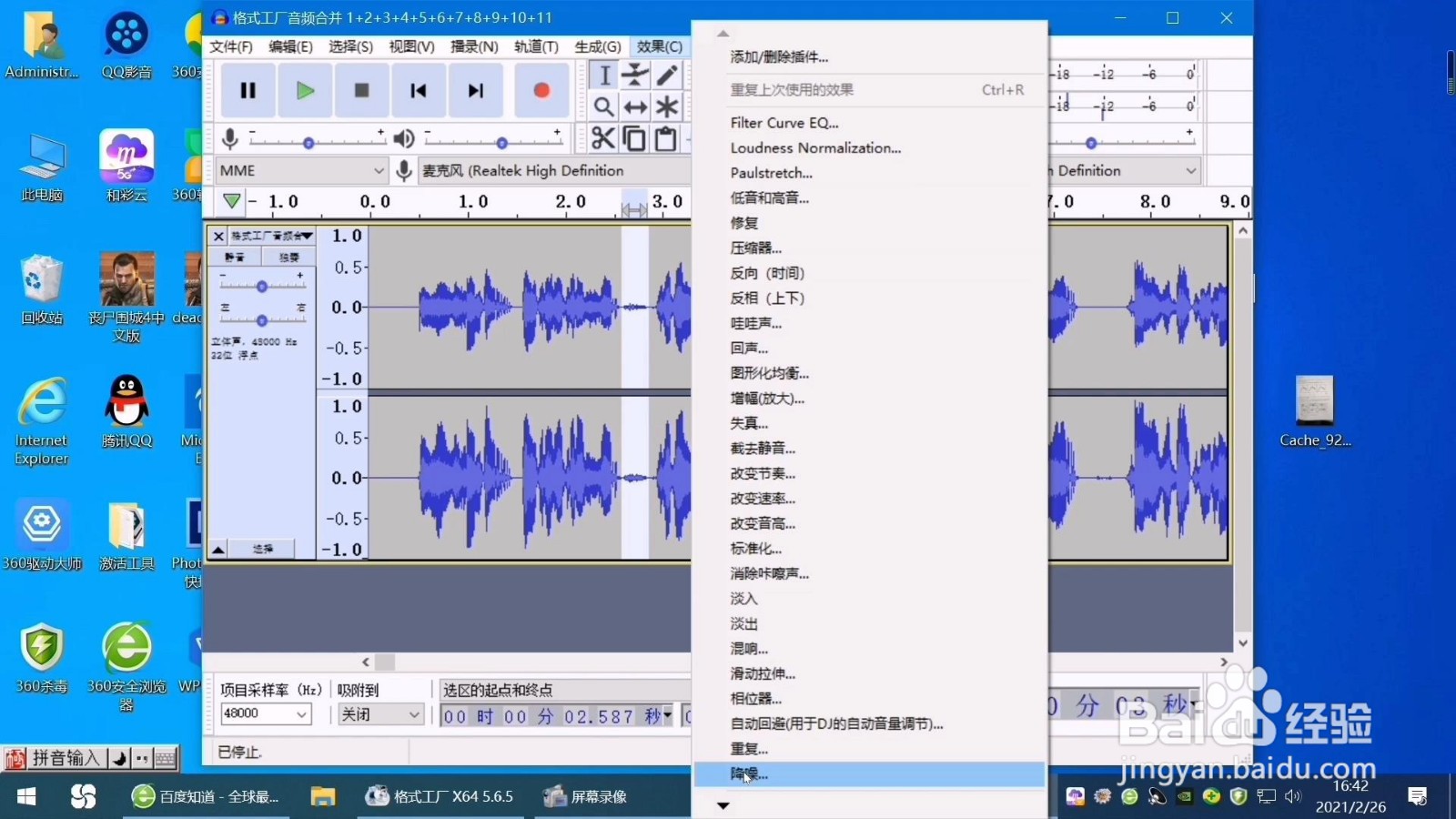The width and height of the screenshot is (1456, 819).
Task: Start recording with the red Record button
Action: pos(541,90)
